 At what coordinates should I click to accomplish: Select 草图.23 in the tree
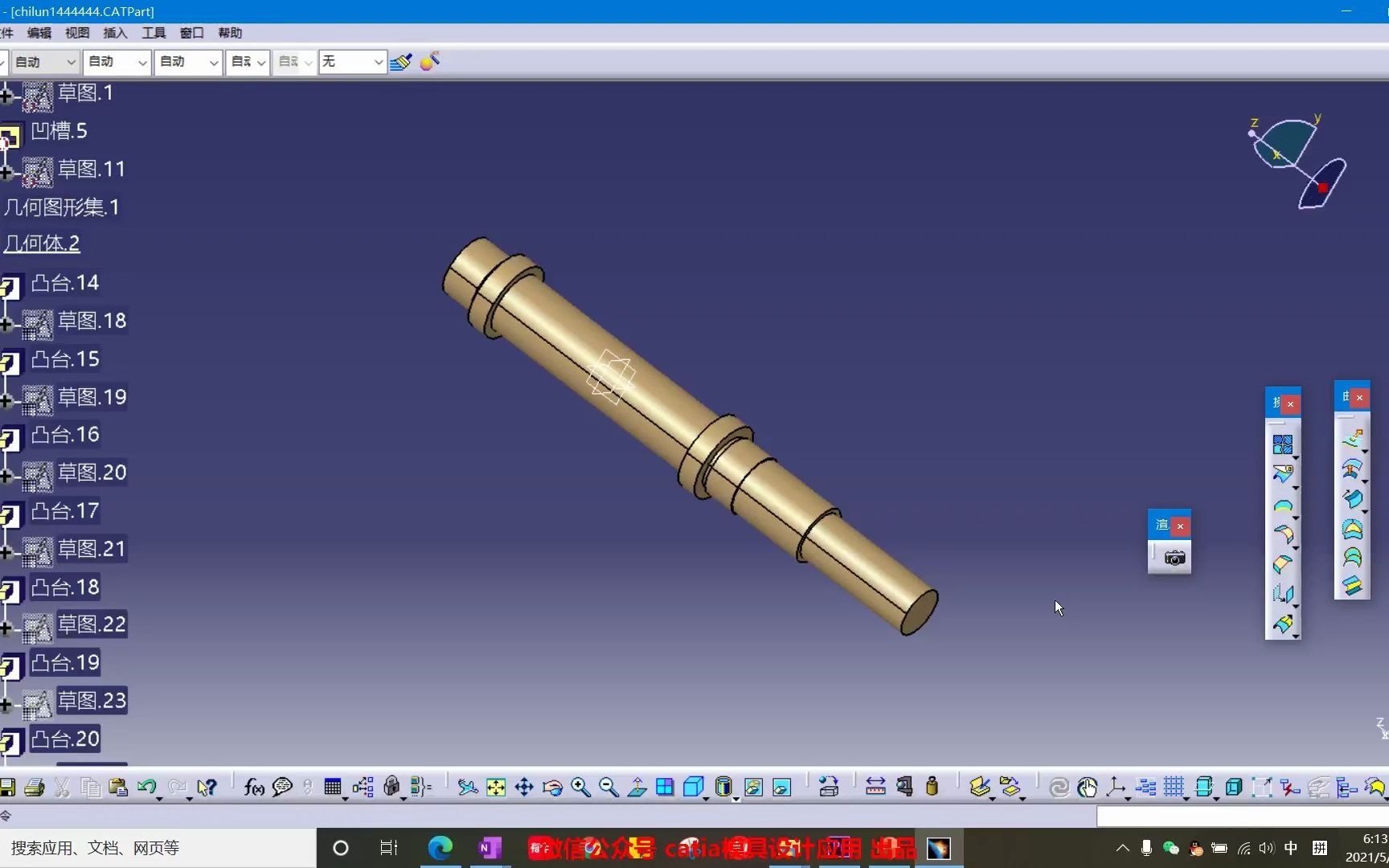pos(92,701)
